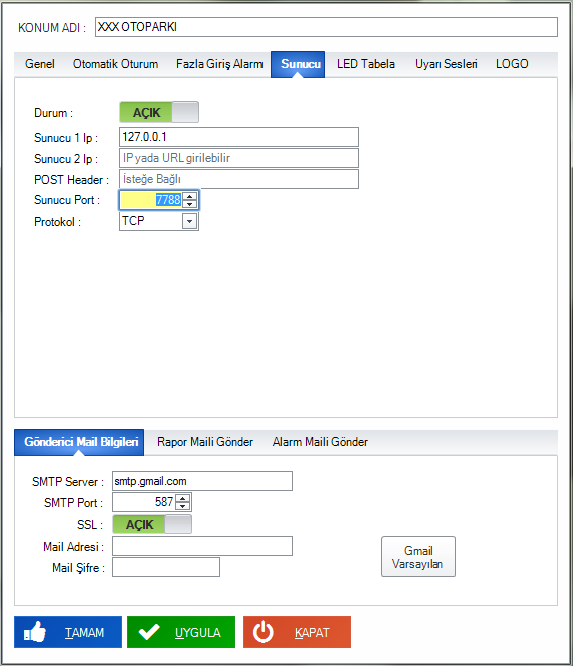
Task: Click the KONUM ADI text field
Action: 326,27
